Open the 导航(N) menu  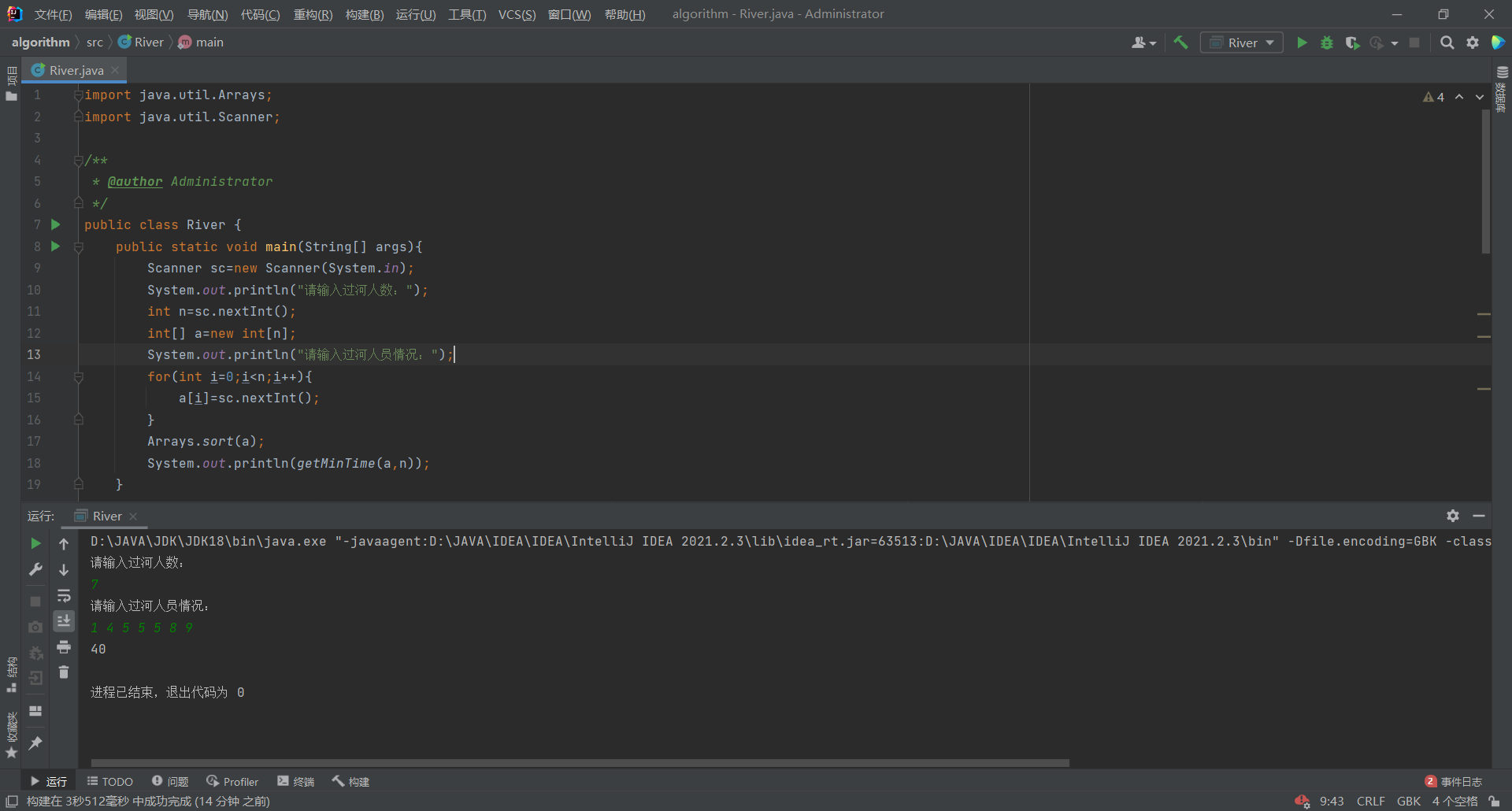pos(207,14)
